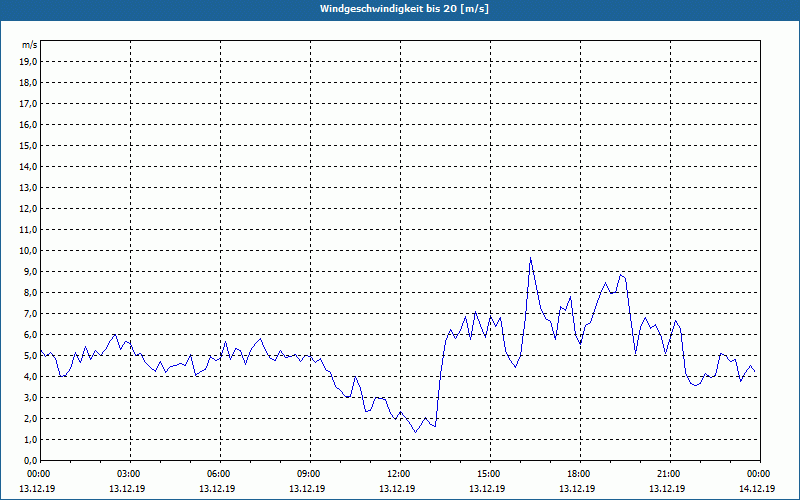Select the 5,0 y-axis value
Screen dimensions: 800x500
pyautogui.click(x=30, y=356)
